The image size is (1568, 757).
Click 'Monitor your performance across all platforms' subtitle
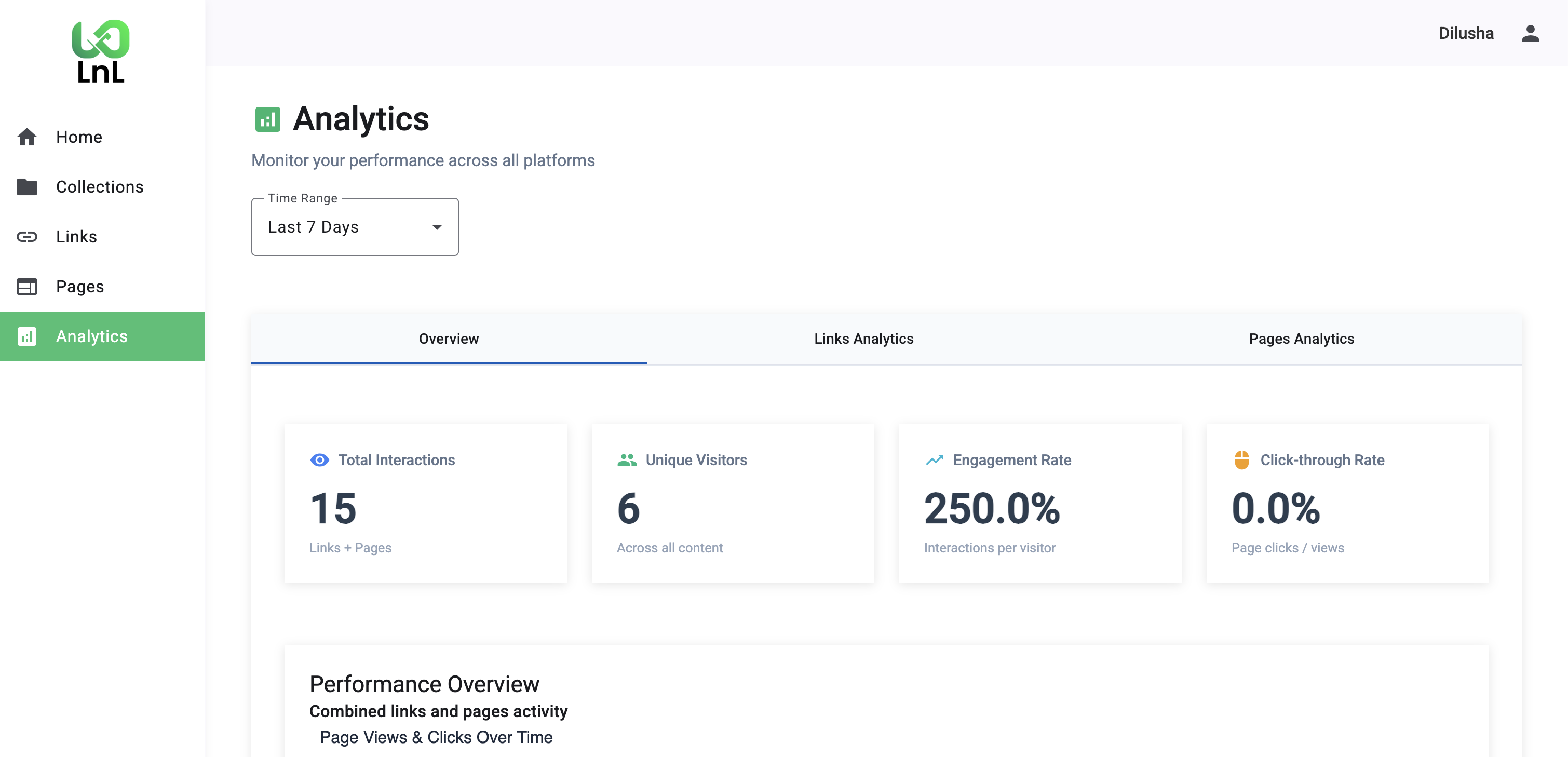pos(423,160)
